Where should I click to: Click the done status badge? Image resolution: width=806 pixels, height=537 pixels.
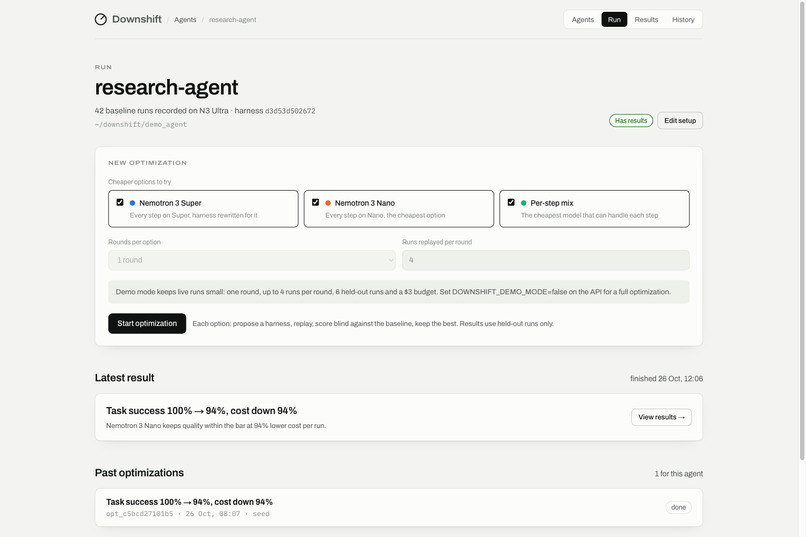(x=678, y=507)
